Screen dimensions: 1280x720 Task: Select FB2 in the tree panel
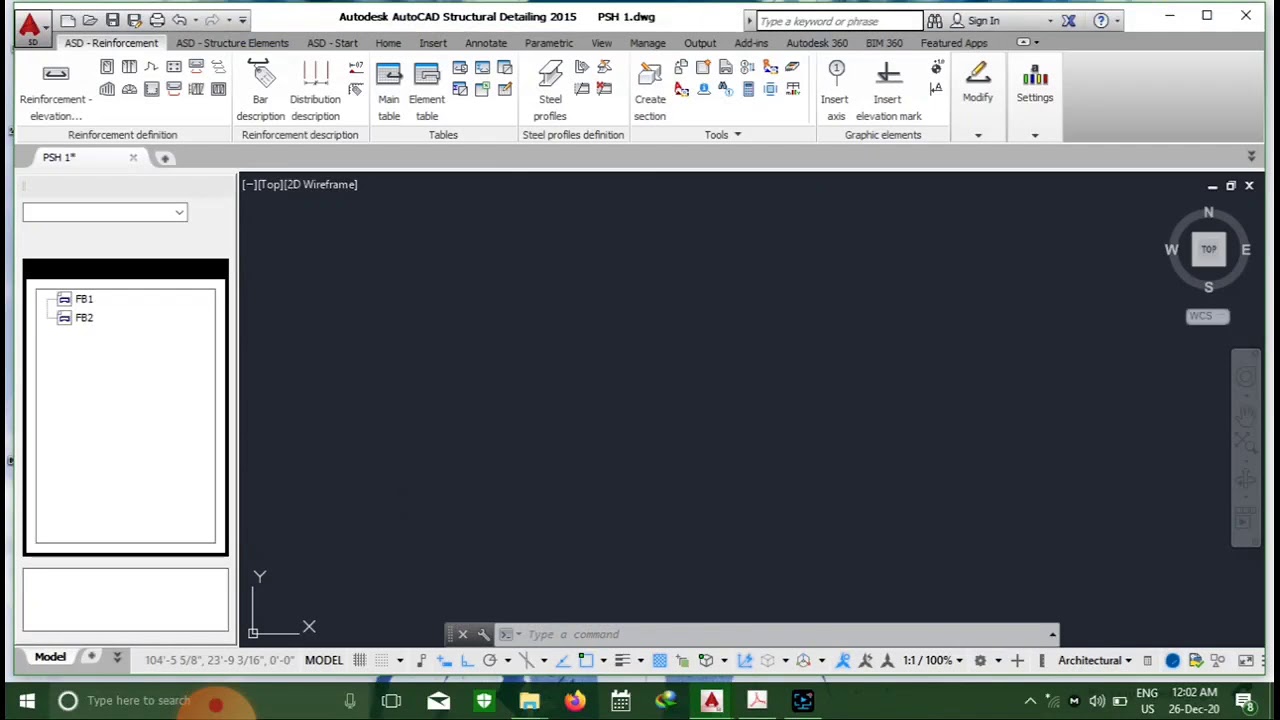tap(84, 318)
